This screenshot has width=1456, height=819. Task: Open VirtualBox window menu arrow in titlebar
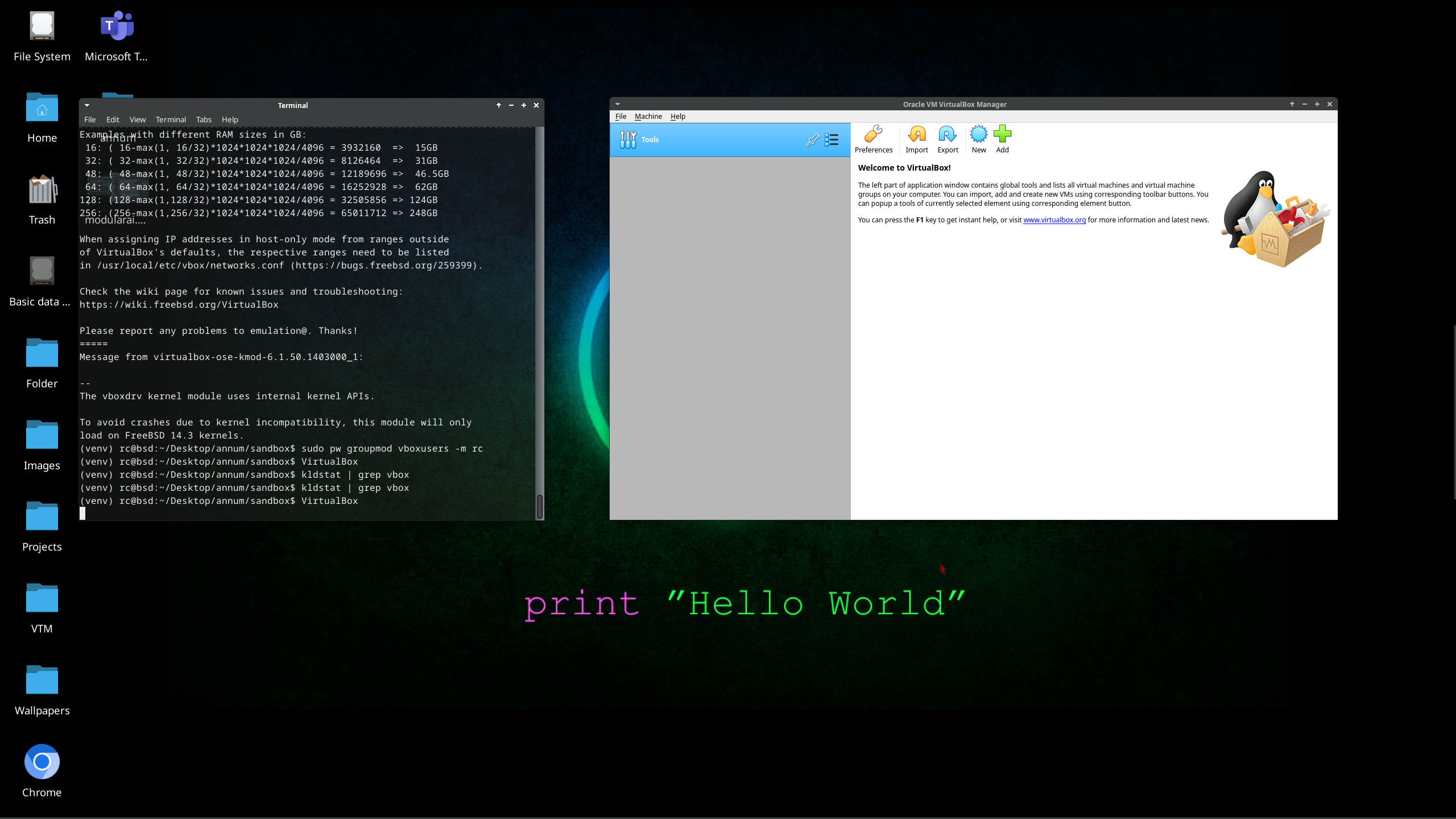(617, 104)
